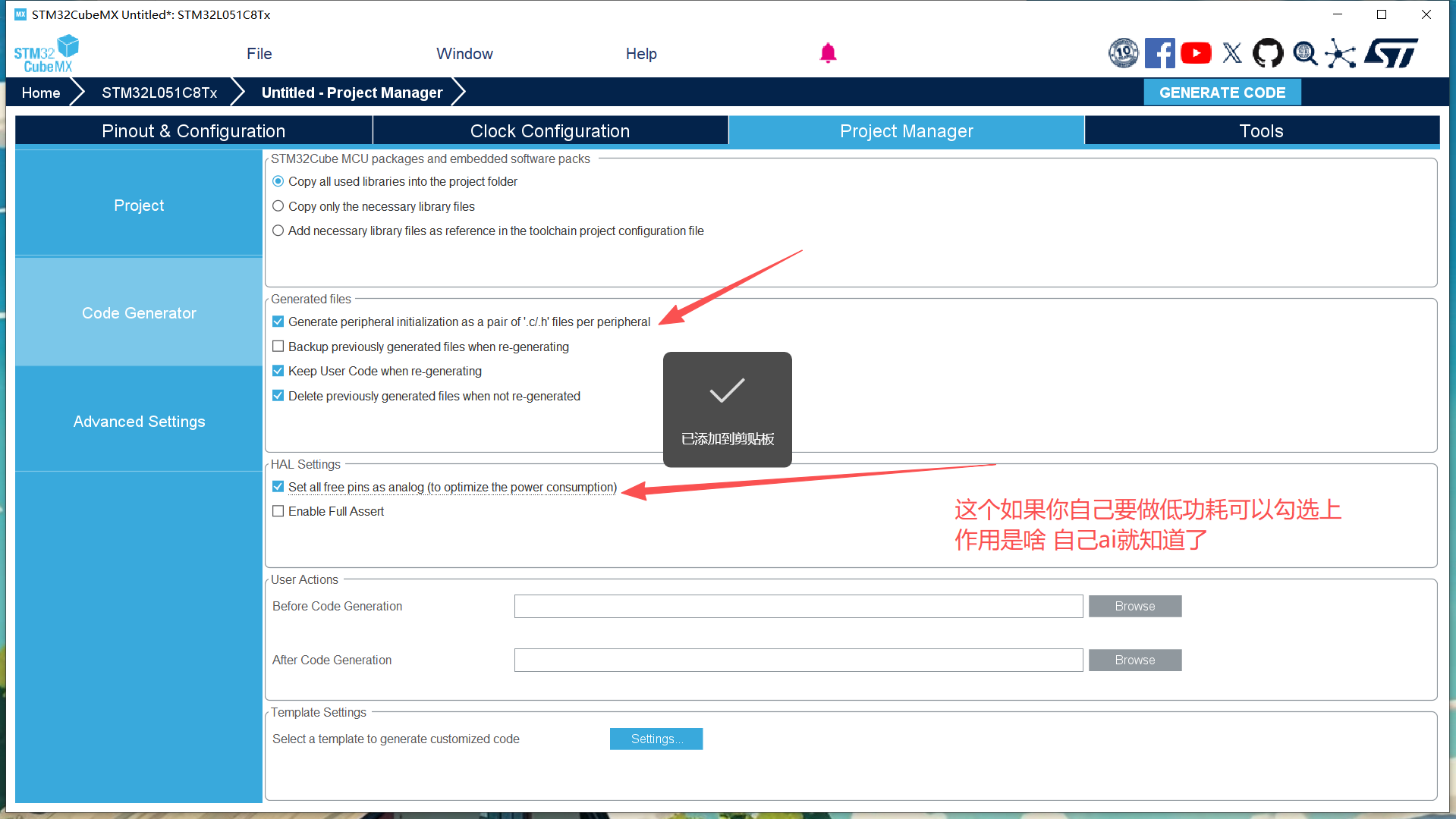
Task: Open the notification bell icon
Action: click(x=828, y=53)
